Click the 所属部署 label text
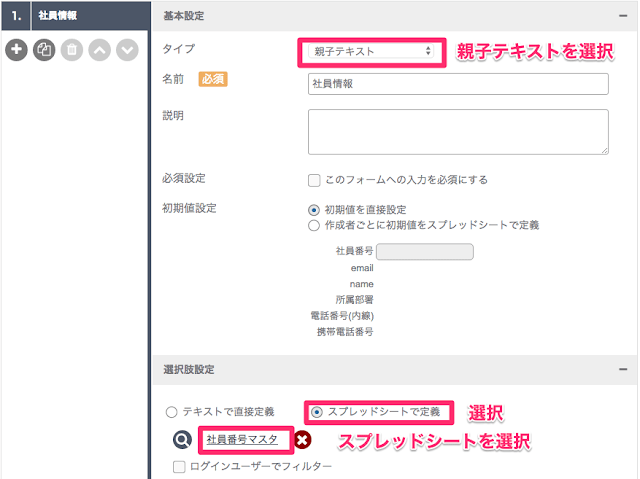The width and height of the screenshot is (640, 479). tap(354, 300)
